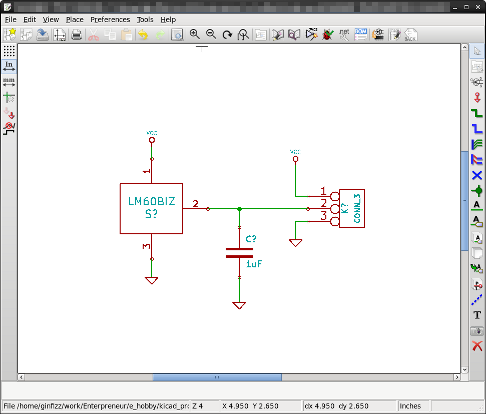Open the Preferences menu

tap(110, 20)
